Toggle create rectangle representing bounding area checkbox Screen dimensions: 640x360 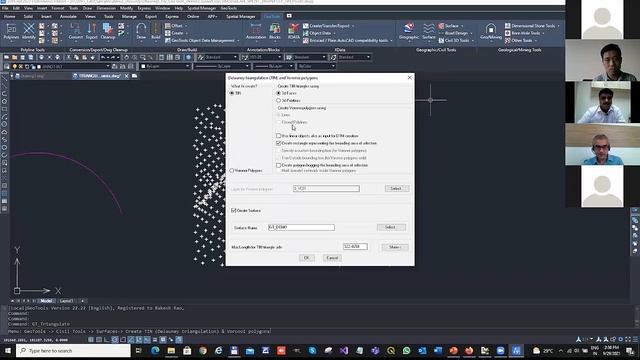coord(279,143)
